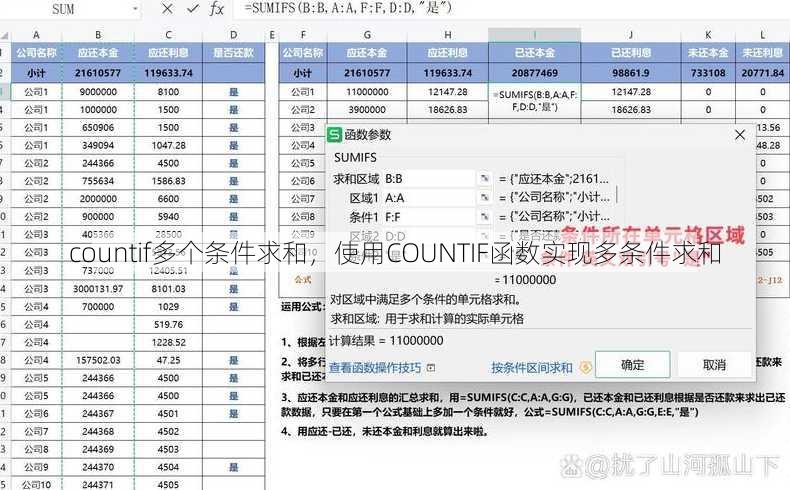
Task: Select cell with value 157502.03
Action: click(x=98, y=360)
